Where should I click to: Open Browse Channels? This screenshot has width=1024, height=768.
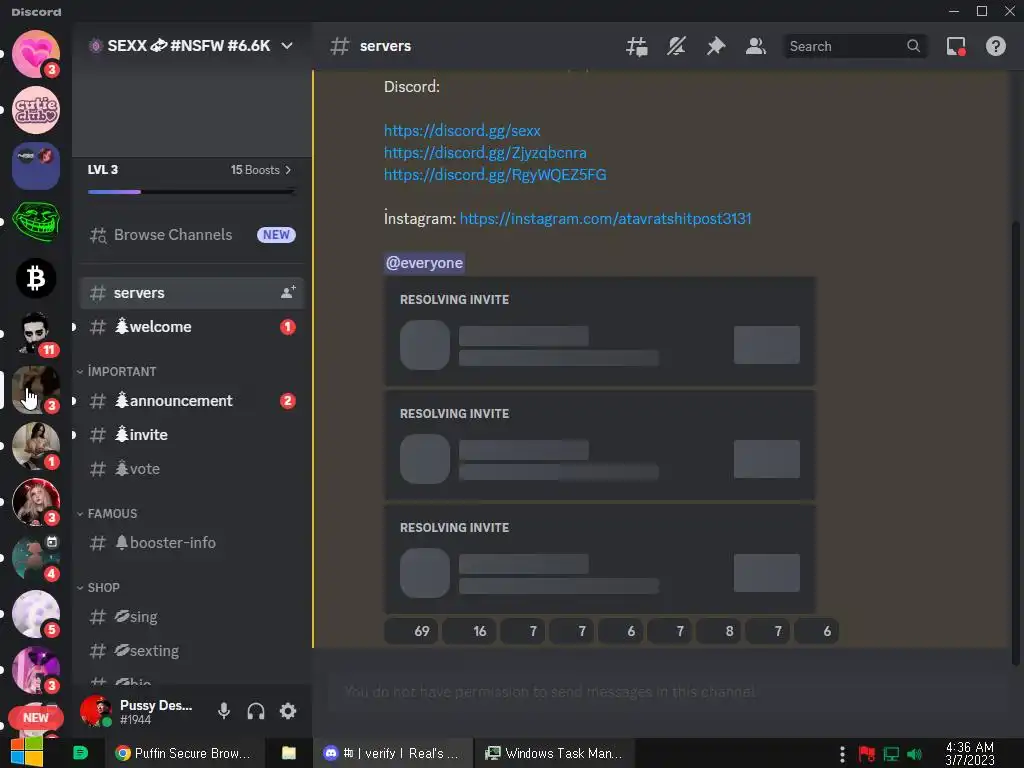192,235
